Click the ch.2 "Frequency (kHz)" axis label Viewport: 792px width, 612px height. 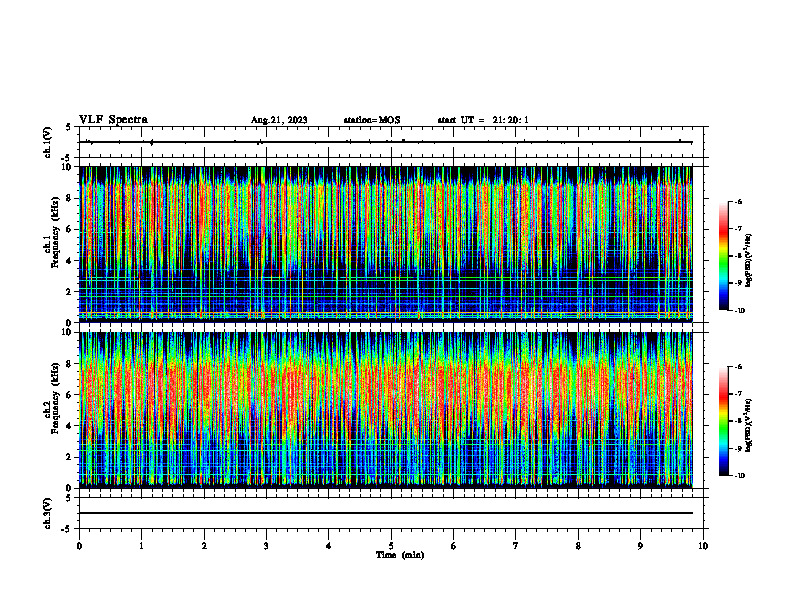tap(55, 398)
